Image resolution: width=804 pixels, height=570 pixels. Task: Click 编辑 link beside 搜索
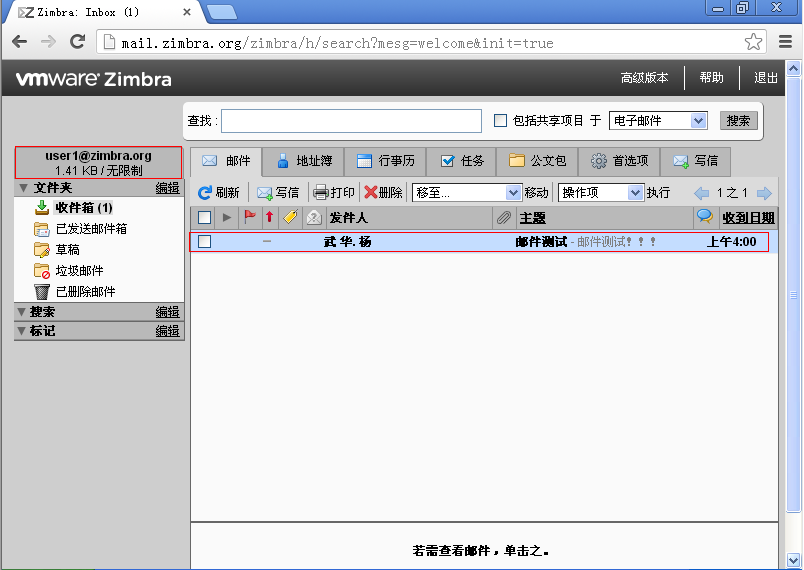(x=168, y=312)
